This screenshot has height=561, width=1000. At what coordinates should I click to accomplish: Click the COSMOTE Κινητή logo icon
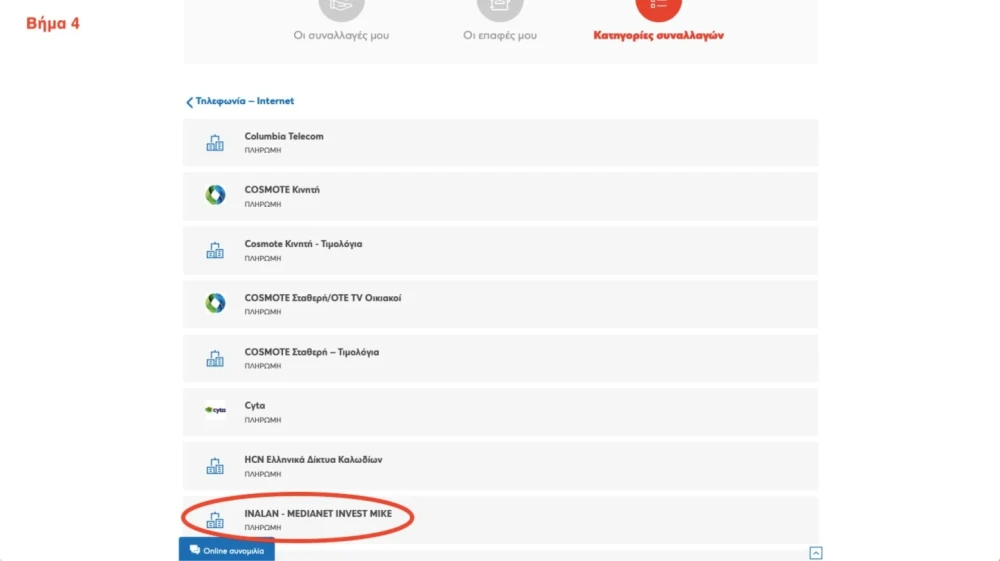pos(215,195)
